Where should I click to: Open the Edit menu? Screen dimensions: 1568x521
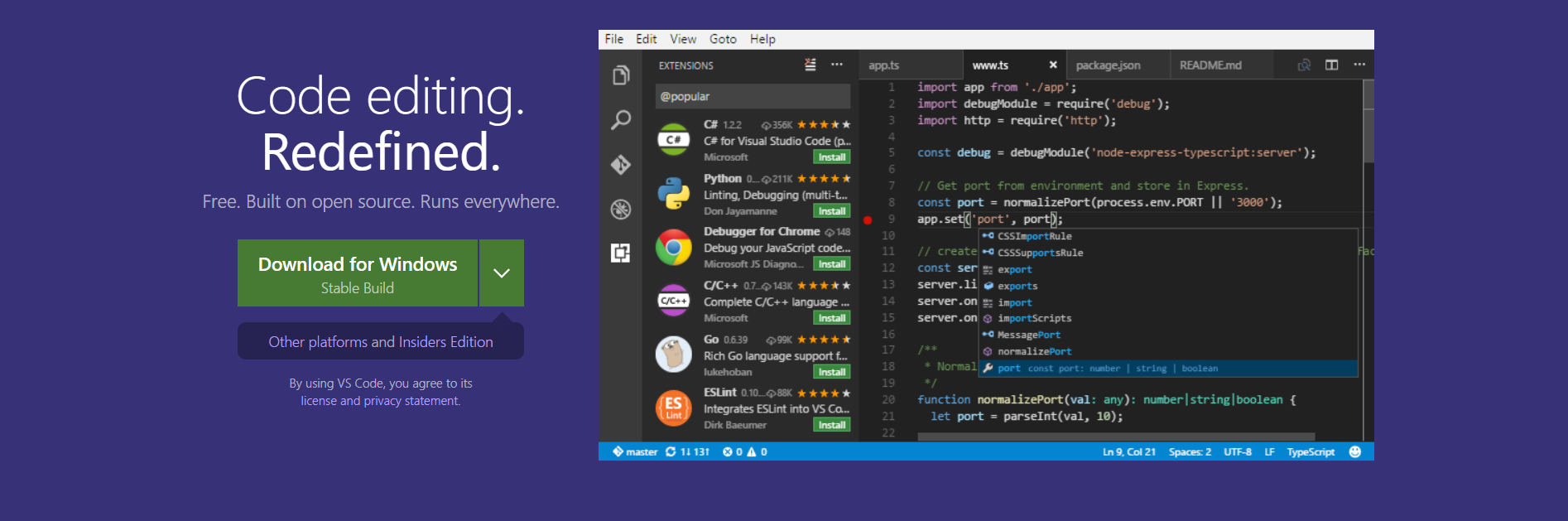click(646, 39)
